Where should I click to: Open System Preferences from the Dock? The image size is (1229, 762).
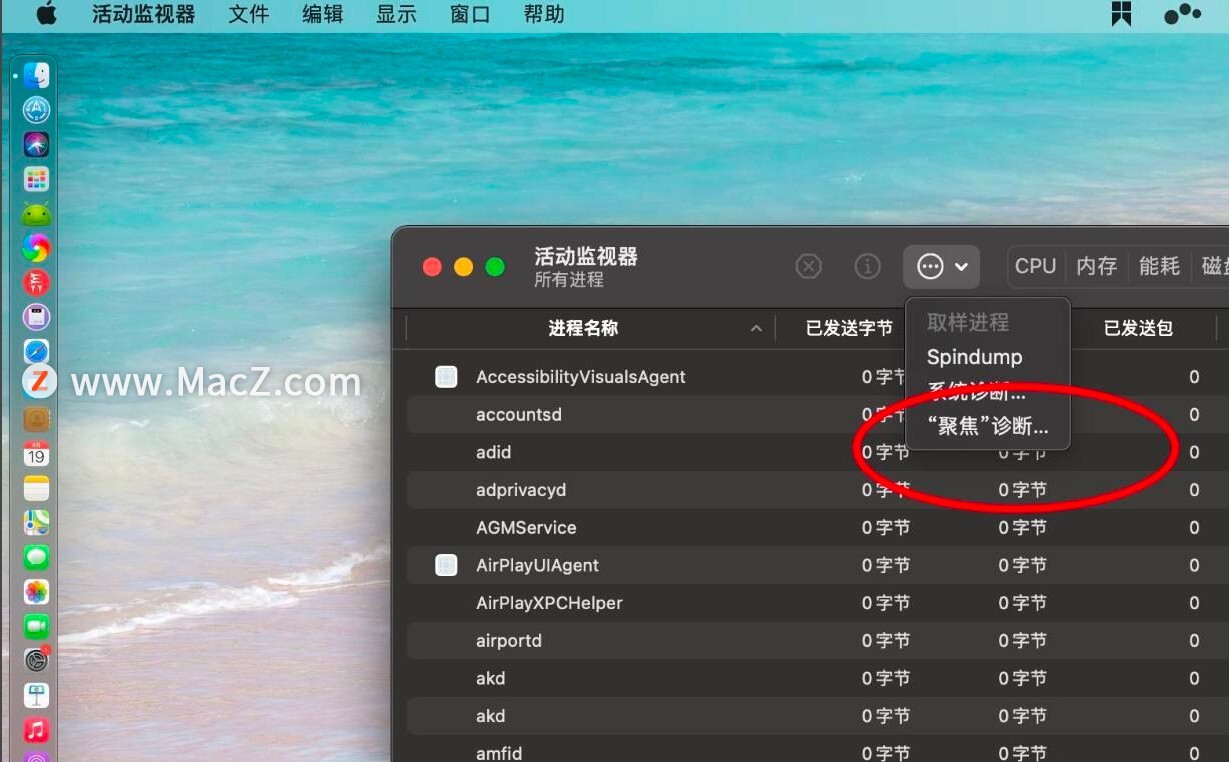tap(37, 660)
